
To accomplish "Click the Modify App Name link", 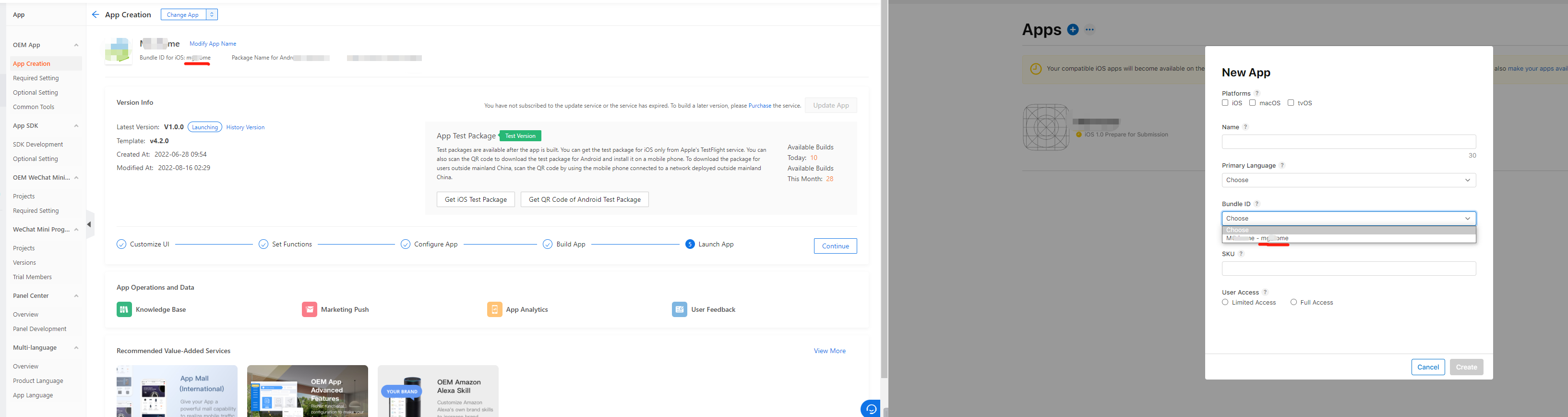I will point(213,44).
